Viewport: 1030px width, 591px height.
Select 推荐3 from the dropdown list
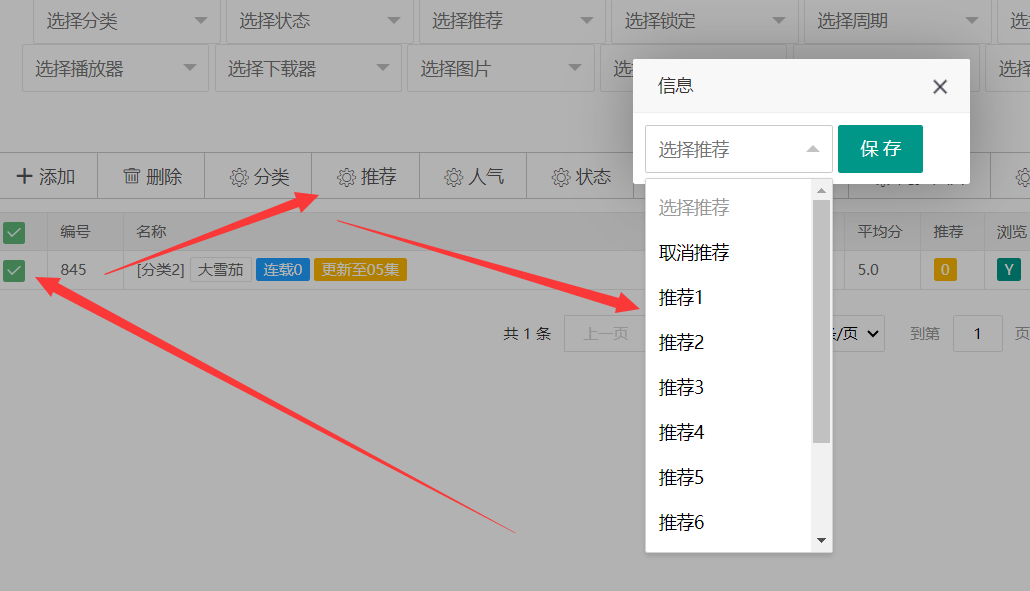coord(728,387)
